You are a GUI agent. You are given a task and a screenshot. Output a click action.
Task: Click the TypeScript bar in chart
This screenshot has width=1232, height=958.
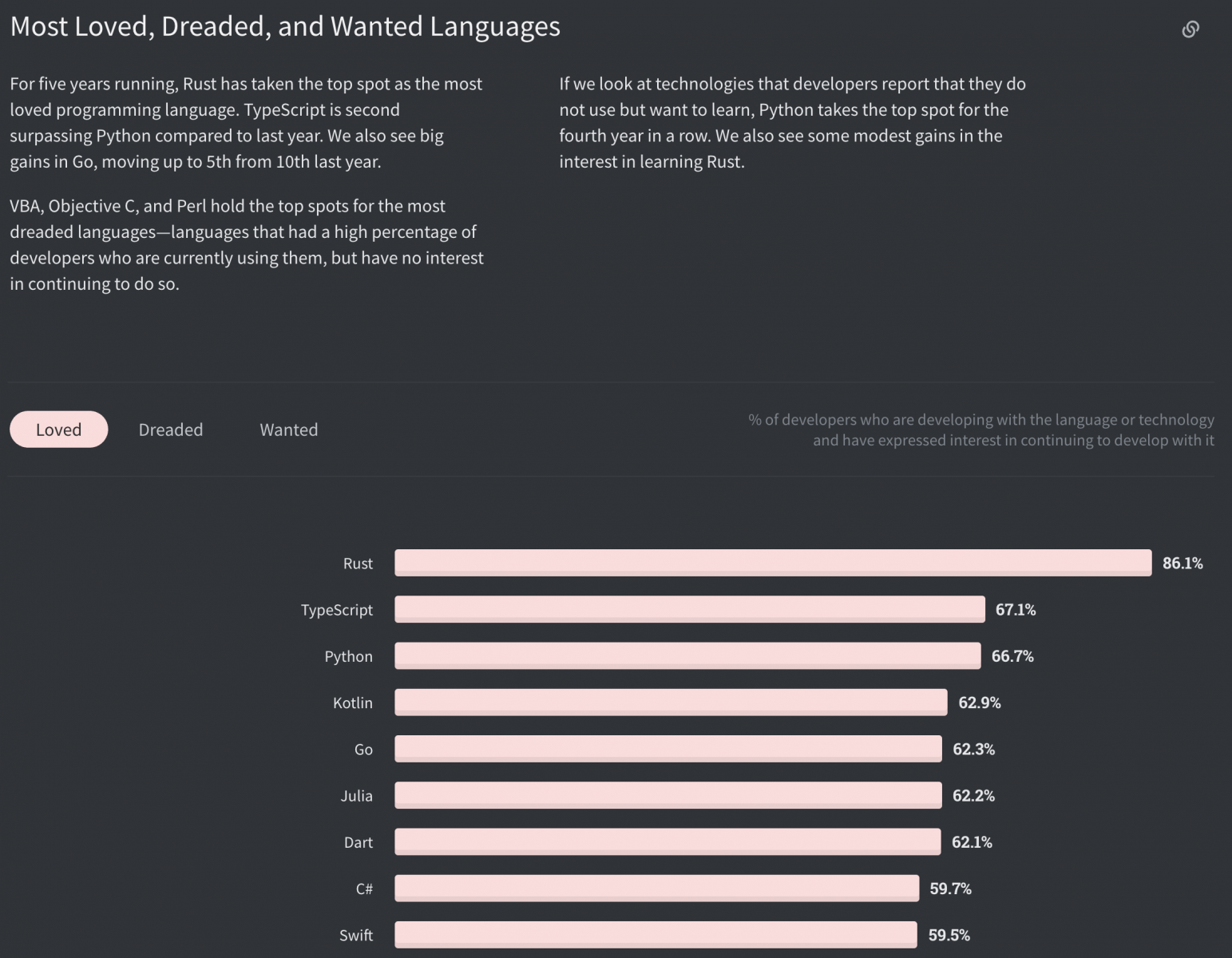[689, 609]
